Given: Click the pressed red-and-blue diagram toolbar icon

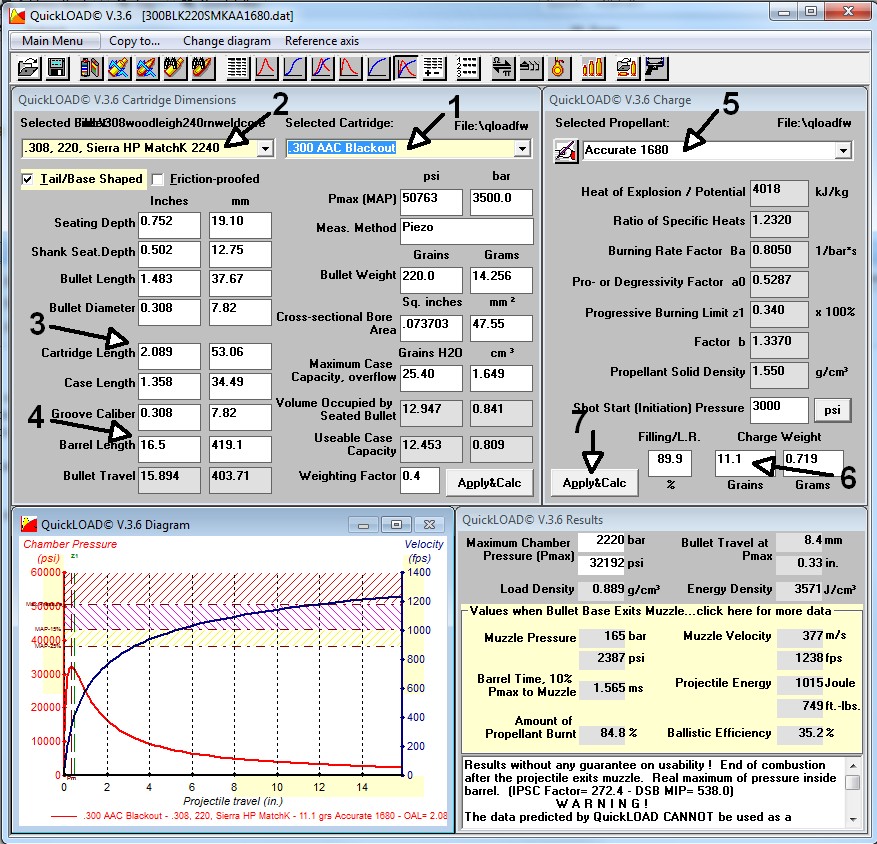Looking at the screenshot, I should coord(406,68).
